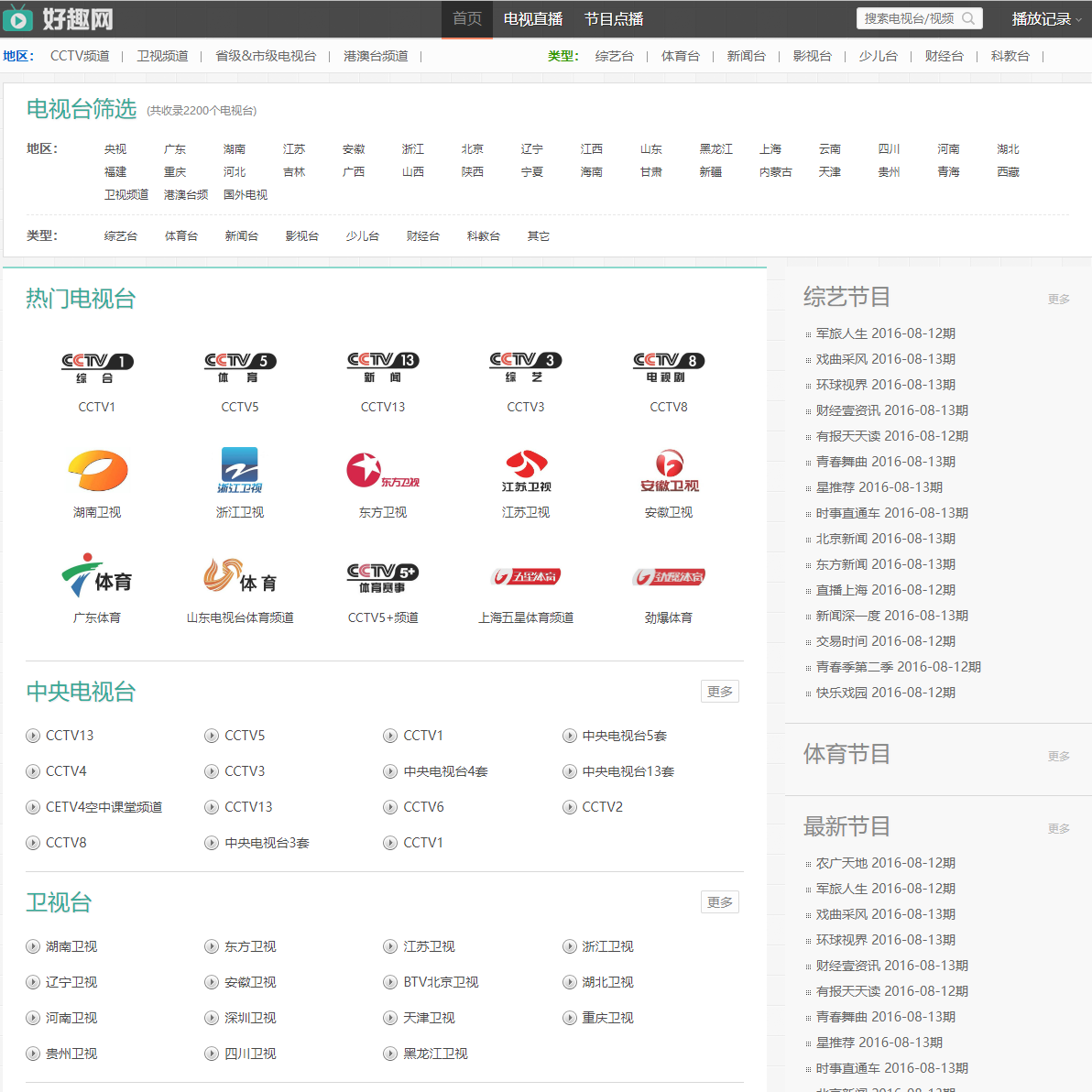Select 科教台 in top type bar
Viewport: 1092px width, 1092px height.
click(1010, 56)
